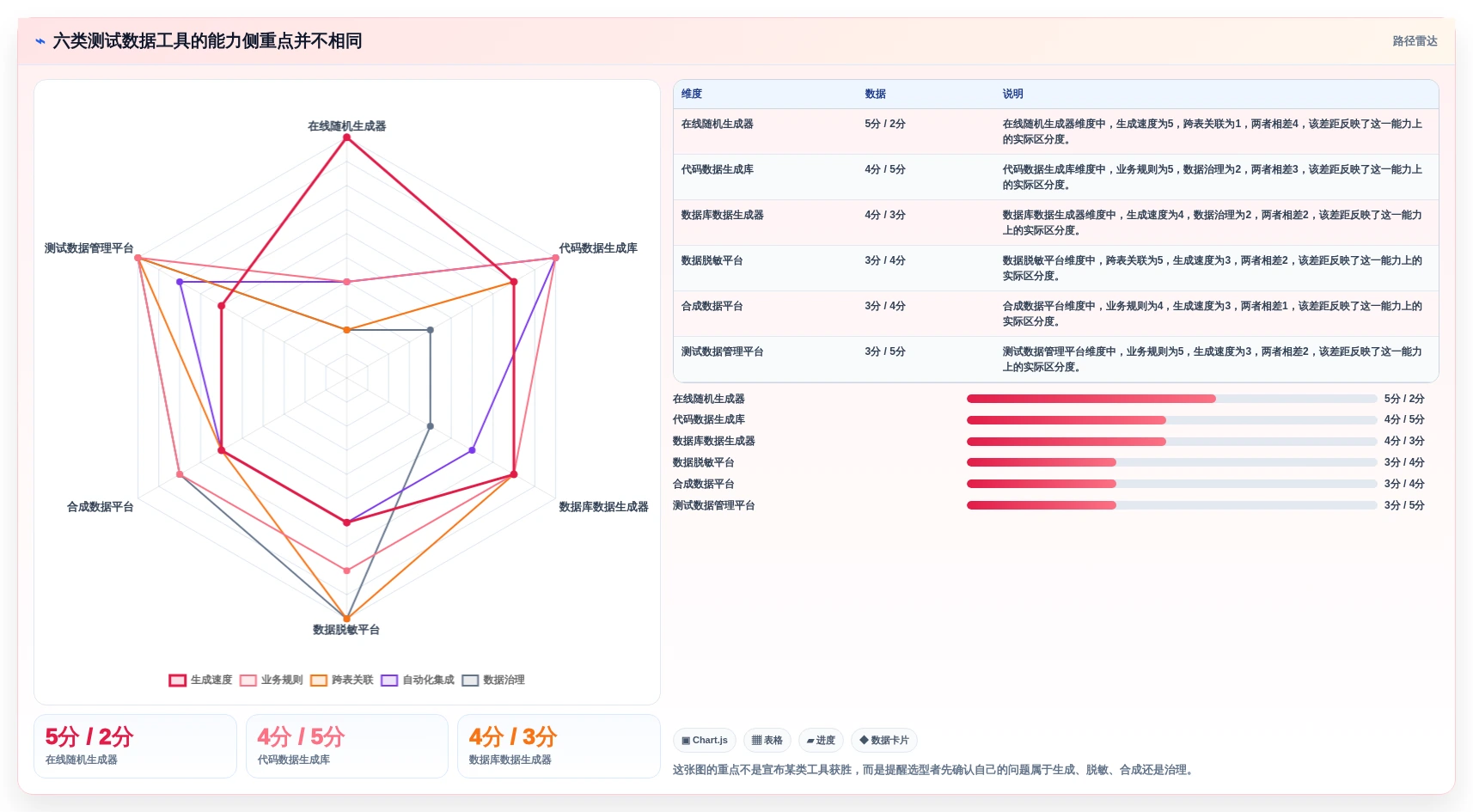Click the 合成数据平台 progress bar
Viewport: 1473px width, 812px height.
coord(1172,484)
